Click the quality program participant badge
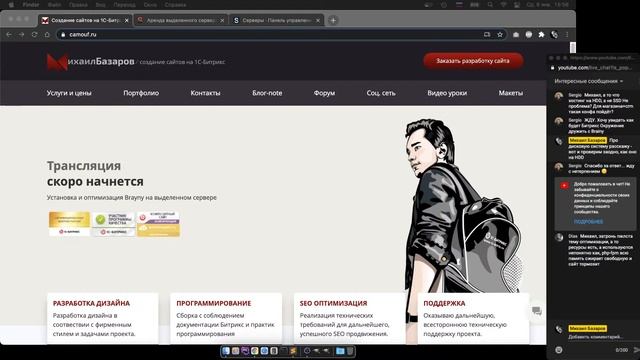This screenshot has height=360, width=640. (113, 224)
